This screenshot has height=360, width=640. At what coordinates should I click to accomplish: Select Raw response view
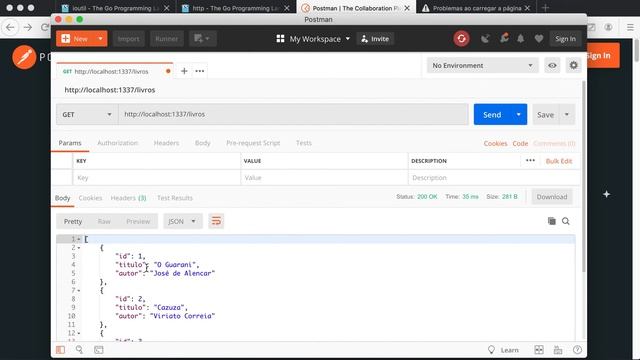click(x=104, y=221)
